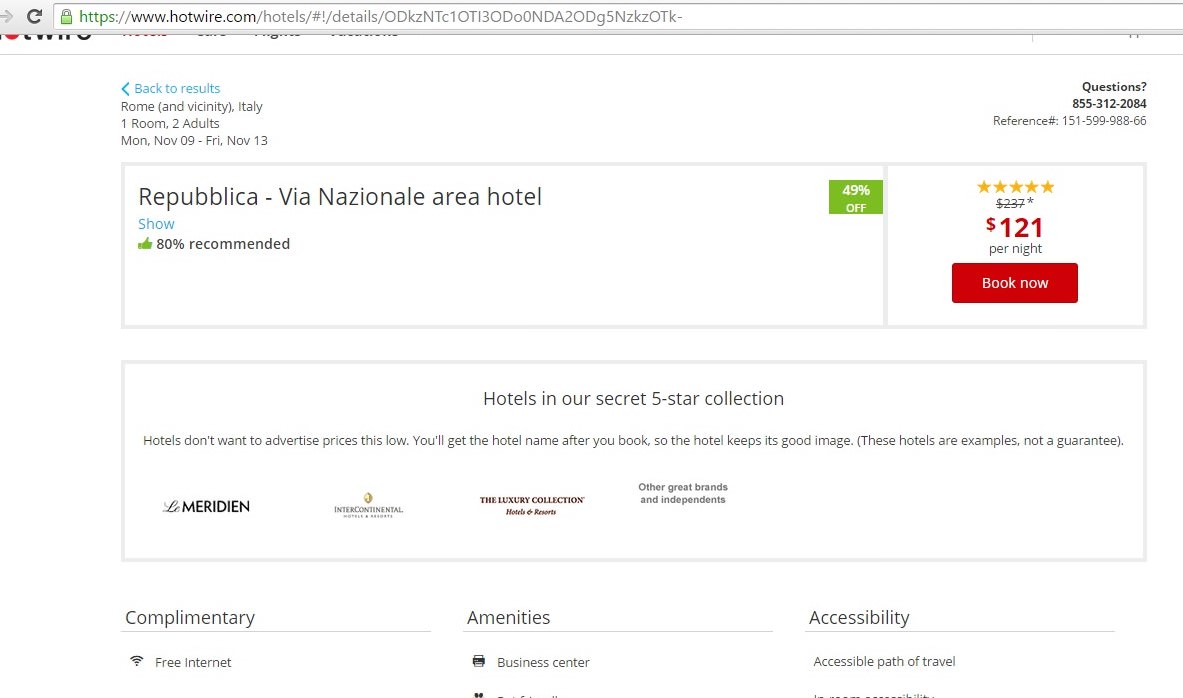Click the Business center text
This screenshot has width=1183, height=698.
pos(543,663)
